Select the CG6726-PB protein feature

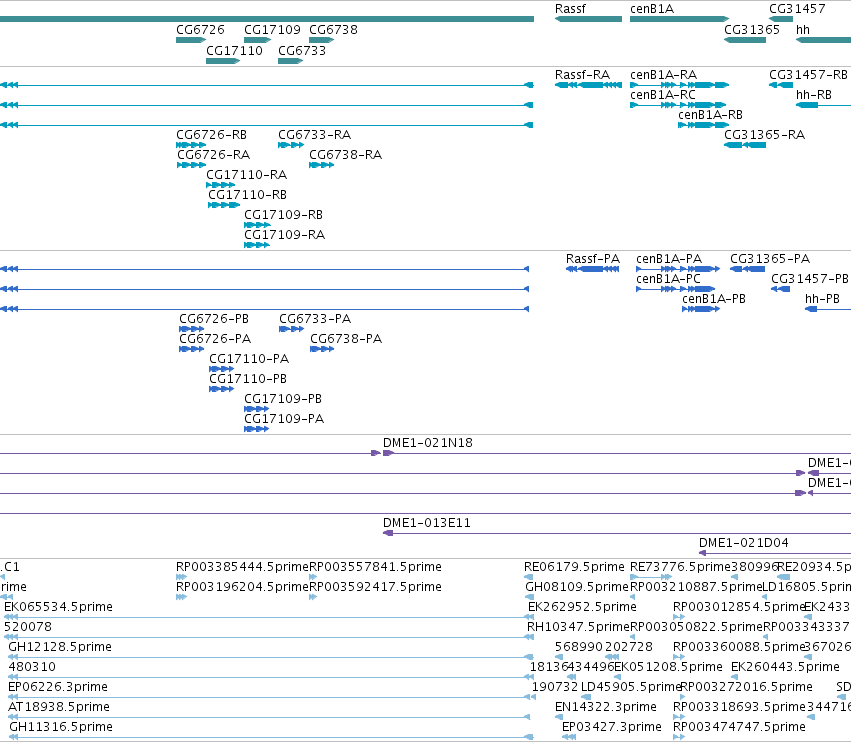(x=192, y=329)
